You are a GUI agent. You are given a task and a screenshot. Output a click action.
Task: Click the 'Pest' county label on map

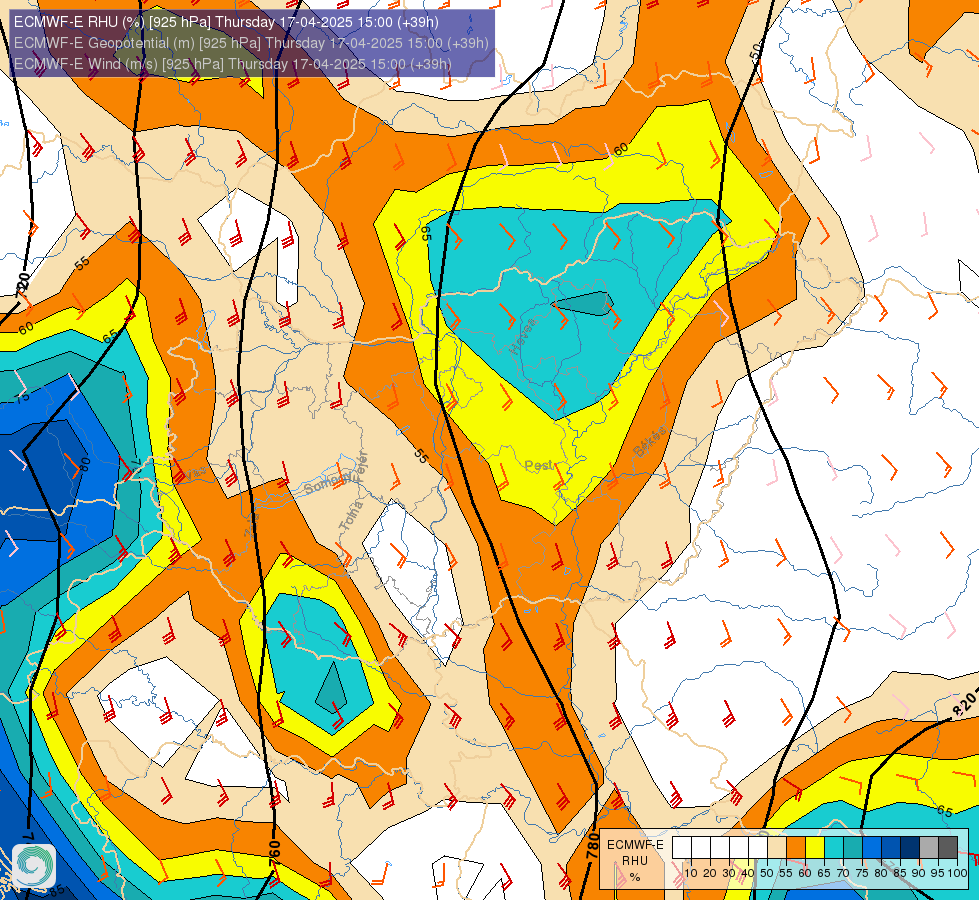click(x=538, y=465)
